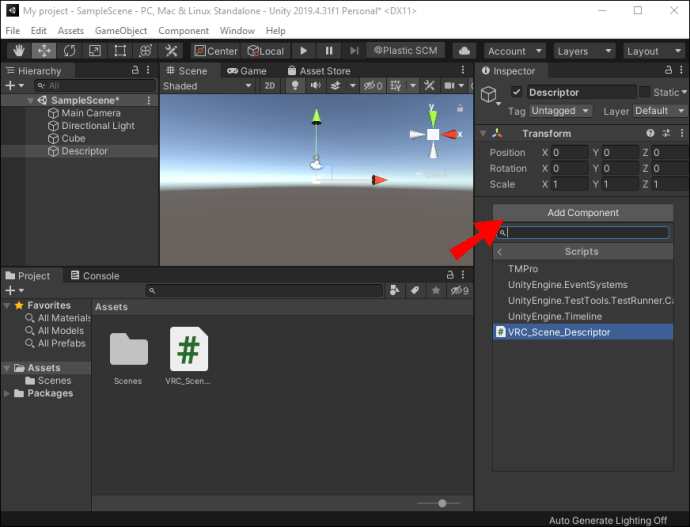Select Directional Light in Hierarchy
Image resolution: width=690 pixels, height=527 pixels.
tap(98, 126)
